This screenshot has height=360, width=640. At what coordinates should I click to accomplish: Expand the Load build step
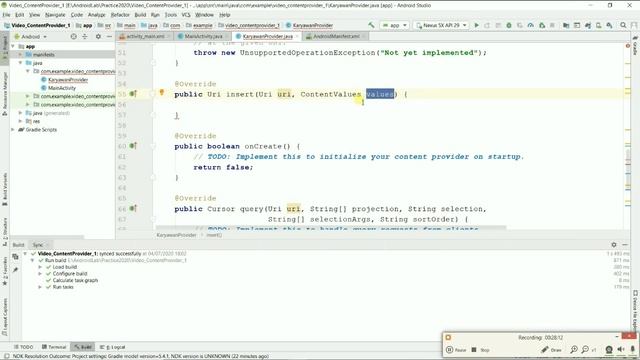pos(40,267)
